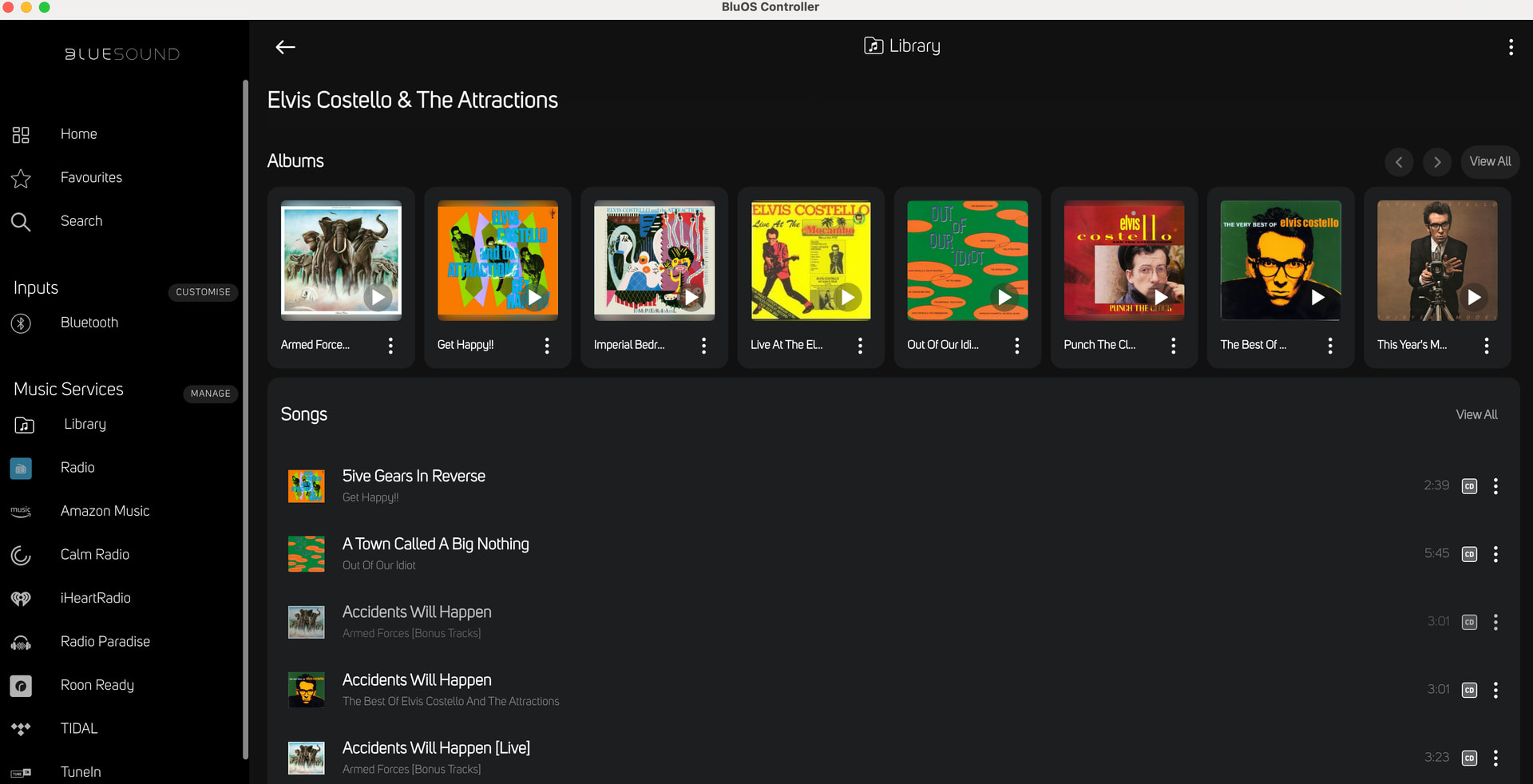Select the Roon Ready service label
Image resolution: width=1533 pixels, height=784 pixels.
[97, 685]
